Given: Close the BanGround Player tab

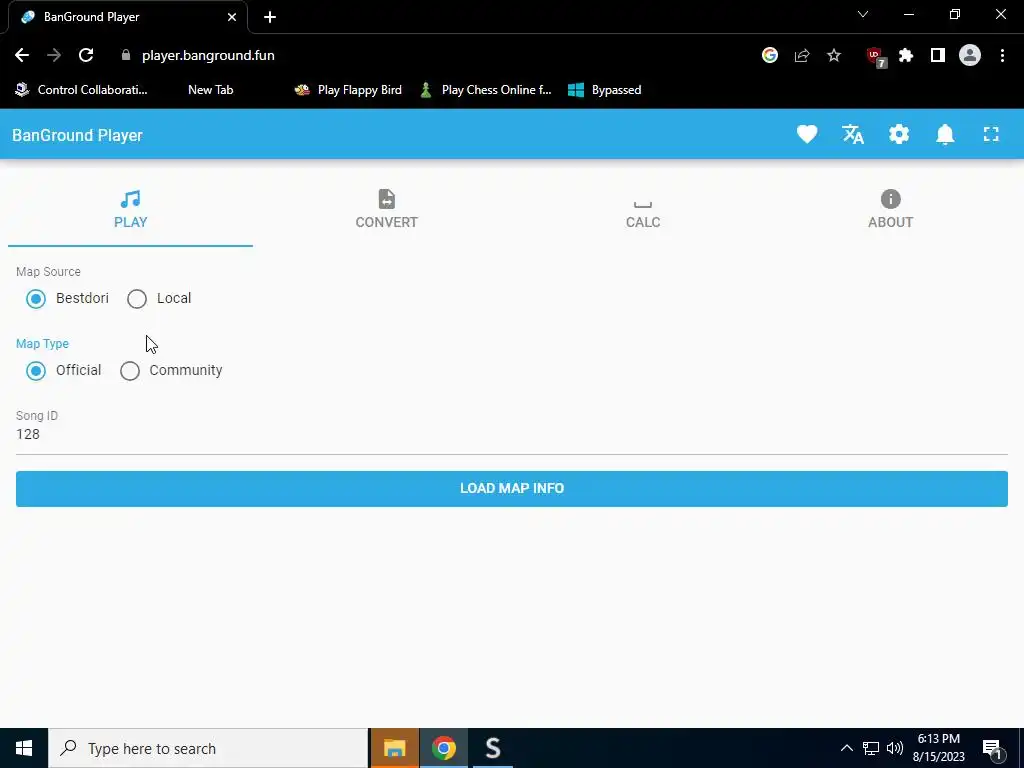Looking at the screenshot, I should 232,17.
